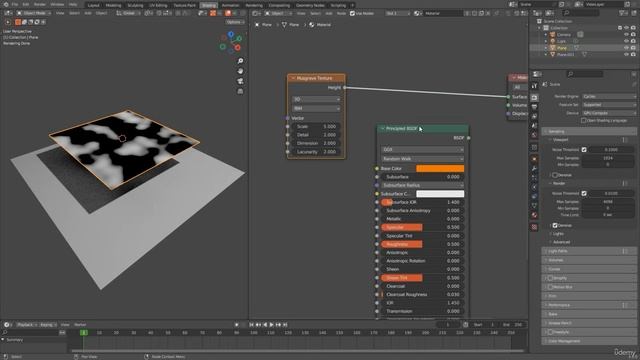
Task: Click the Camera object icon in outliner
Action: click(x=553, y=35)
